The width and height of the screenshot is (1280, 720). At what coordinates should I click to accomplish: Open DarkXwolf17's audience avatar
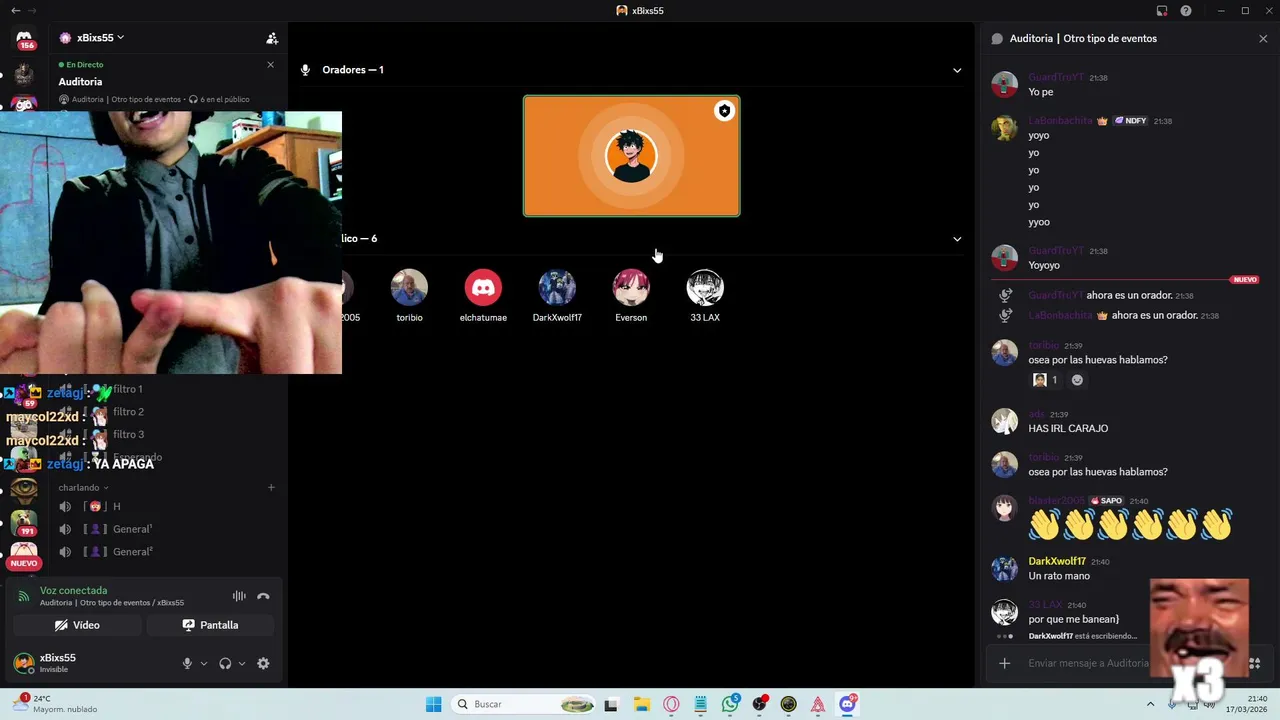click(557, 288)
